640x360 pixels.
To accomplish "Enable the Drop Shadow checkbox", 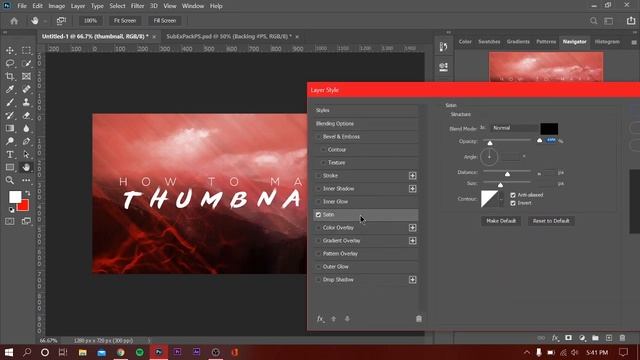I will click(x=318, y=280).
